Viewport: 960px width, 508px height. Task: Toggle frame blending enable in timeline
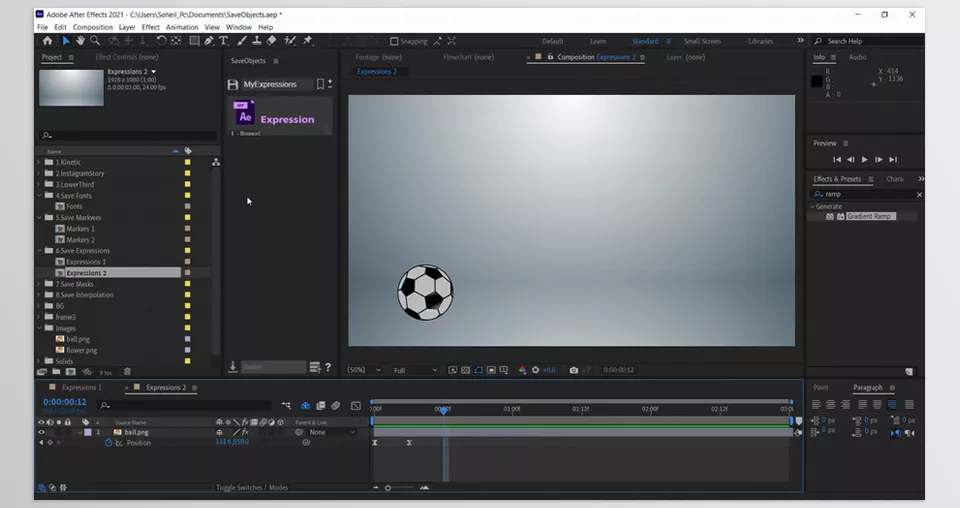point(320,405)
